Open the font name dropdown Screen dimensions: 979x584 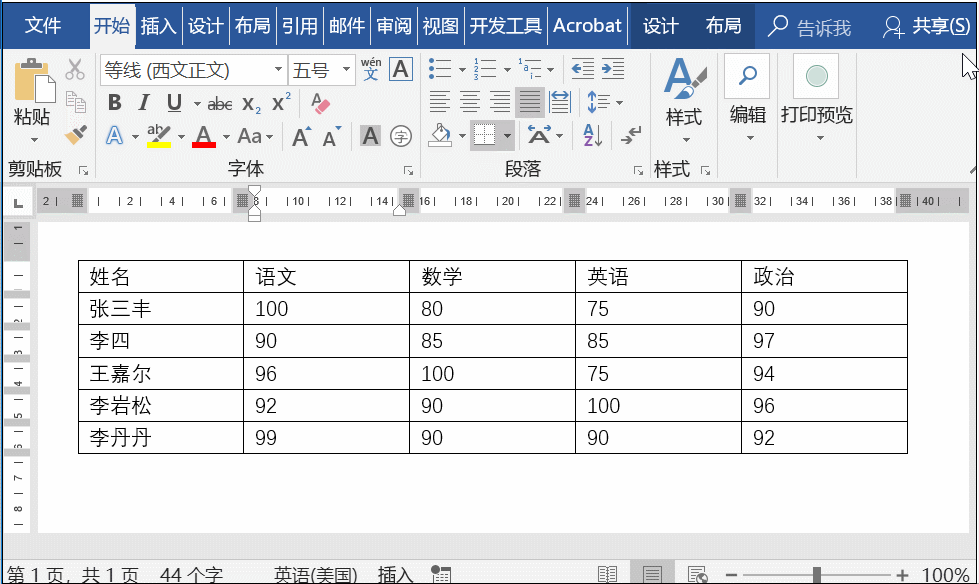279,69
